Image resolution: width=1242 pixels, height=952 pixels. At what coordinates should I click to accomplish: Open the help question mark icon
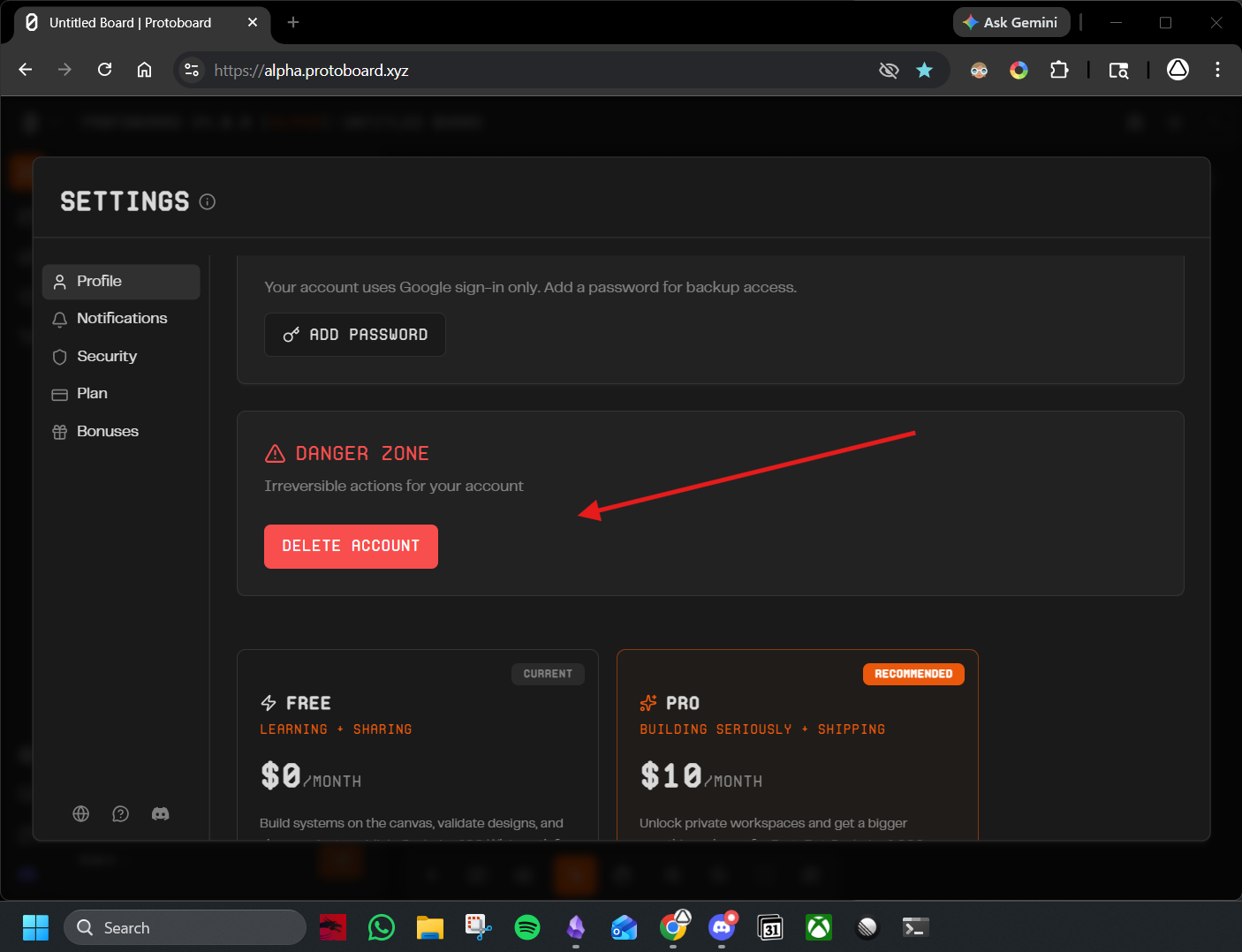(x=121, y=813)
